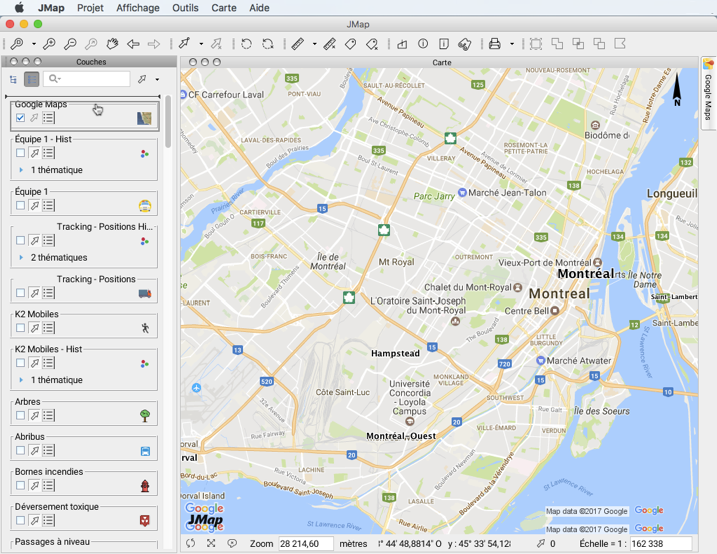717x554 pixels.
Task: Click the information circle tool
Action: click(x=423, y=44)
